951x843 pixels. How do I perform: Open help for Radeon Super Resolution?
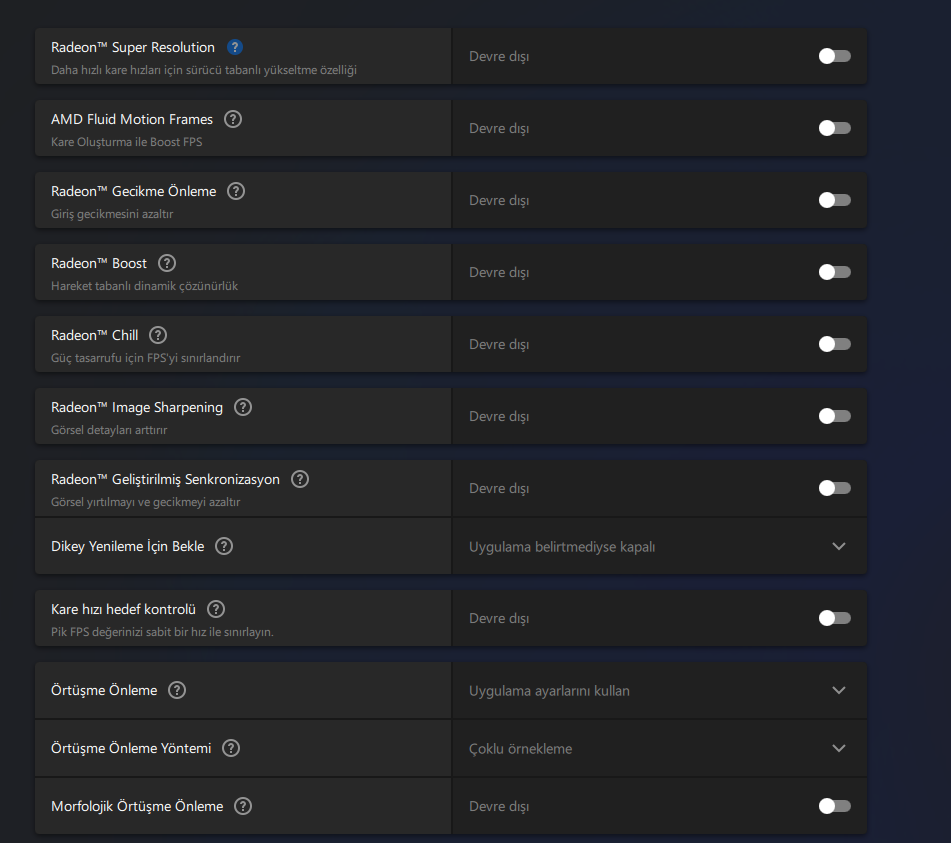235,47
